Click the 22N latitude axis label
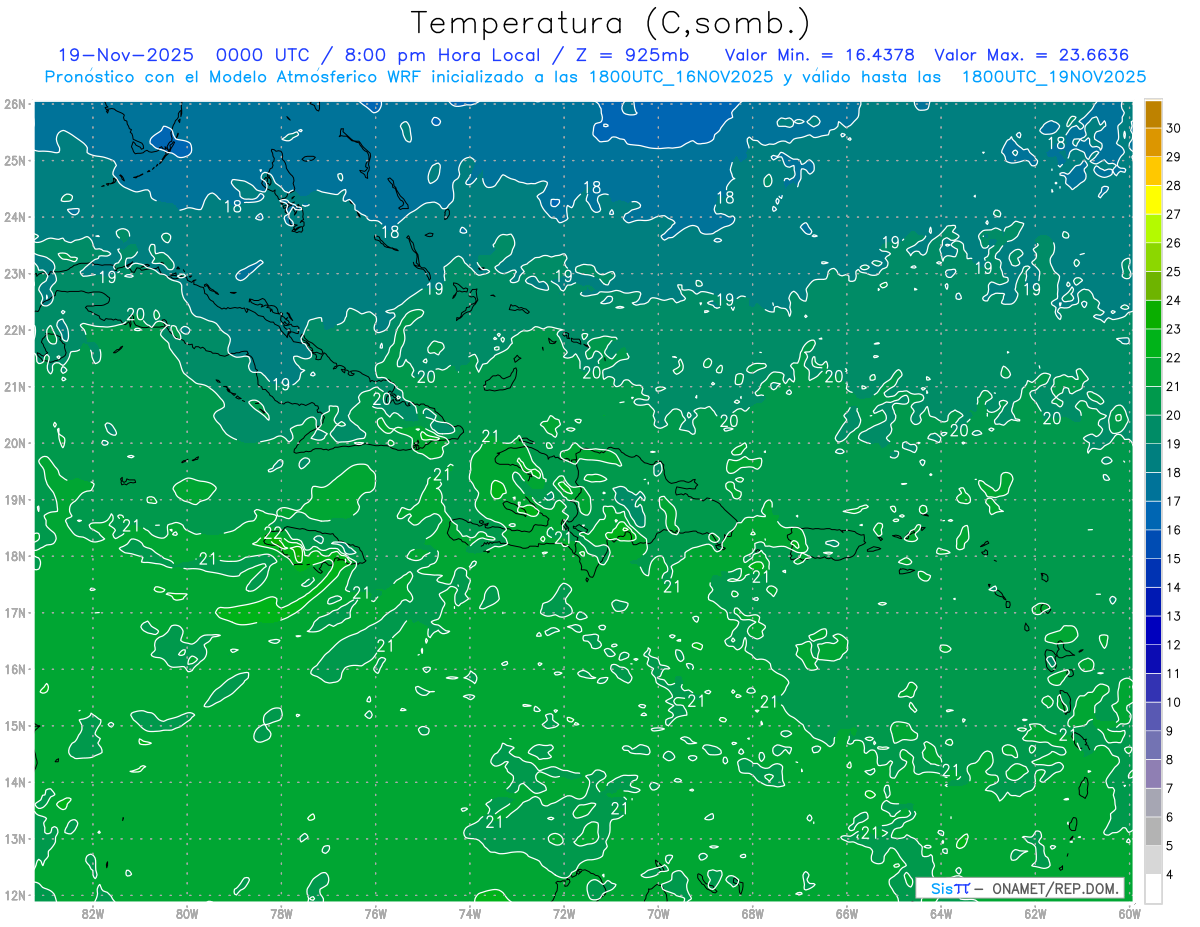This screenshot has height=927, width=1200. coord(14,330)
